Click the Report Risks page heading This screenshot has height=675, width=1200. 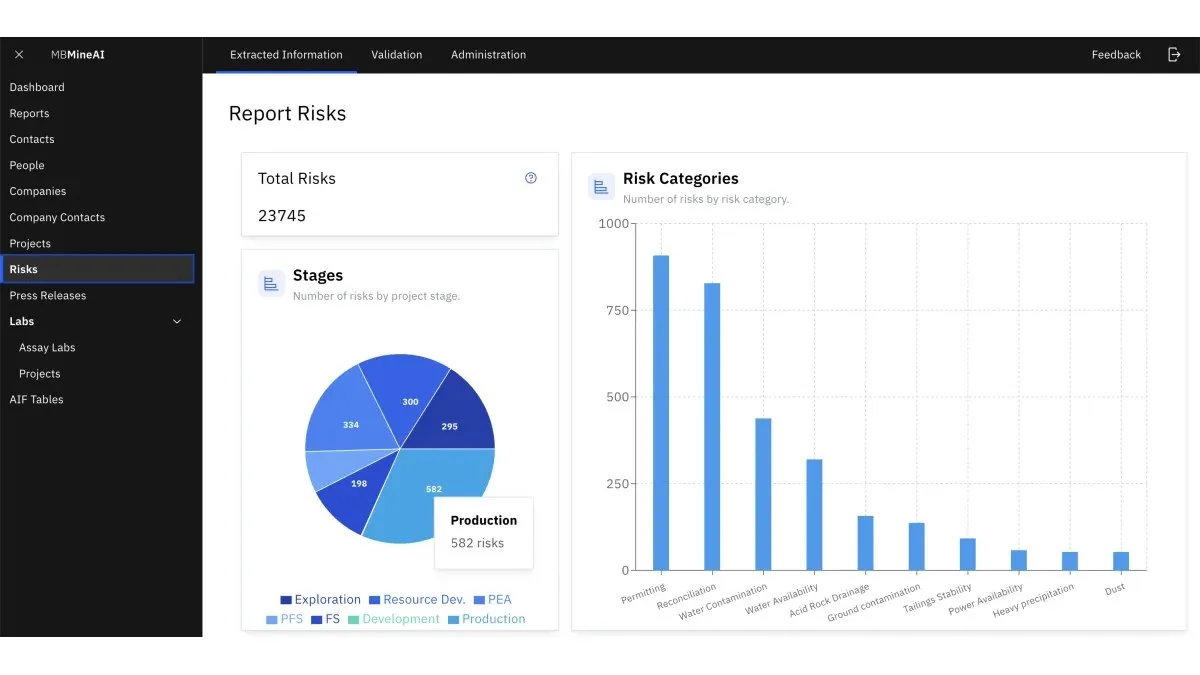coord(287,114)
